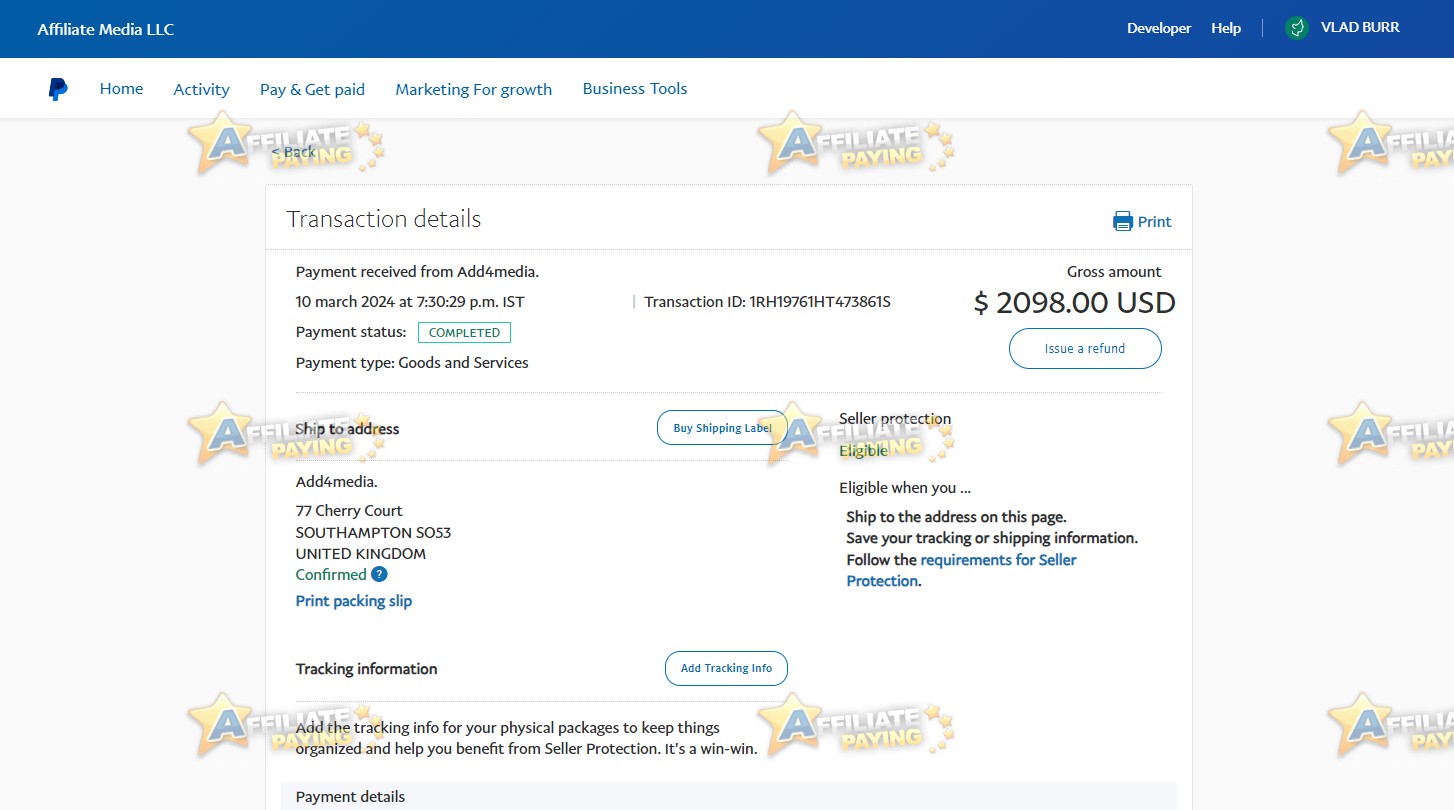Click the VLAD BURR profile avatar
Image resolution: width=1454 pixels, height=810 pixels.
click(1297, 28)
